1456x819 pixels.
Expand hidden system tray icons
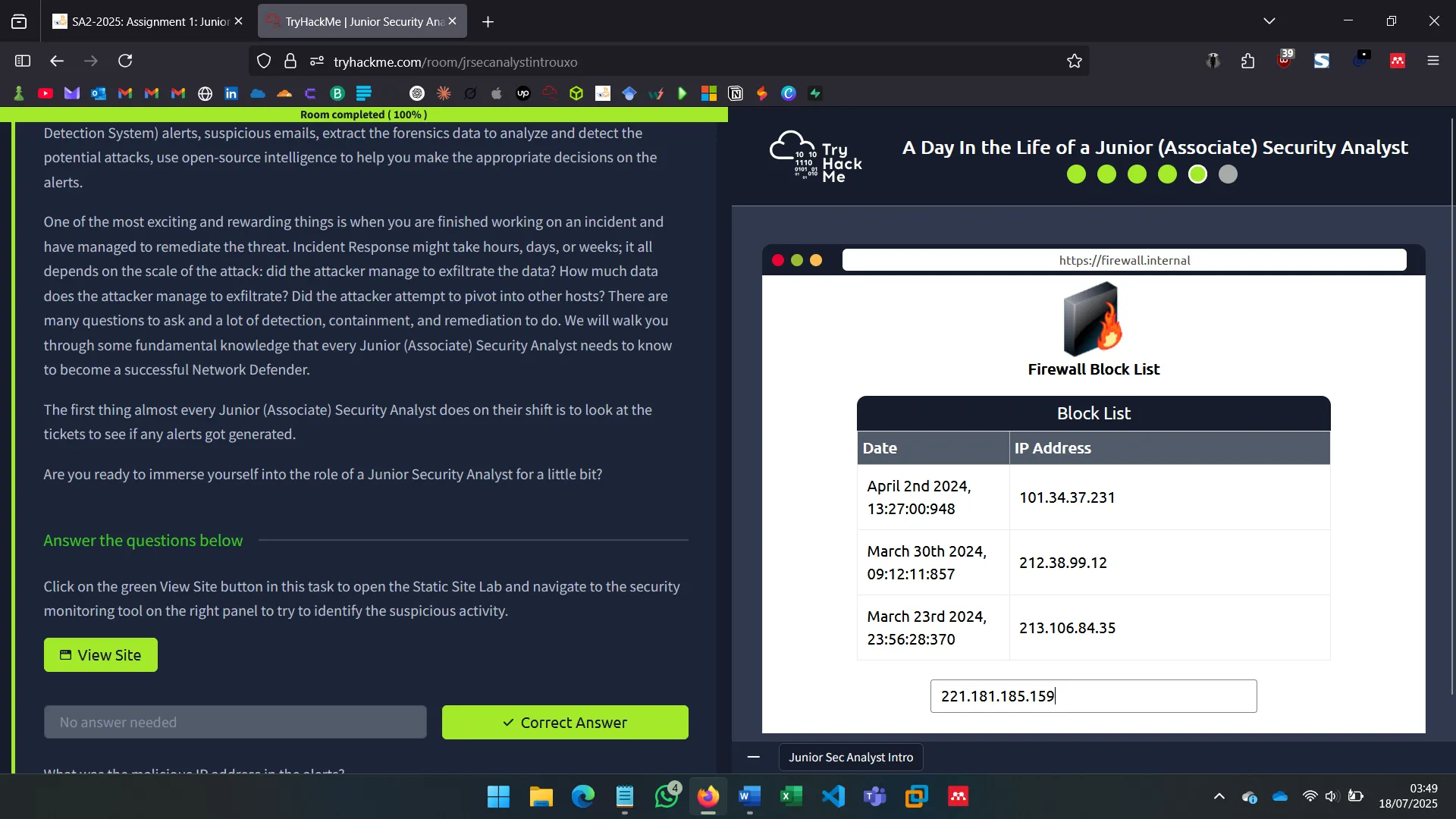tap(1219, 796)
